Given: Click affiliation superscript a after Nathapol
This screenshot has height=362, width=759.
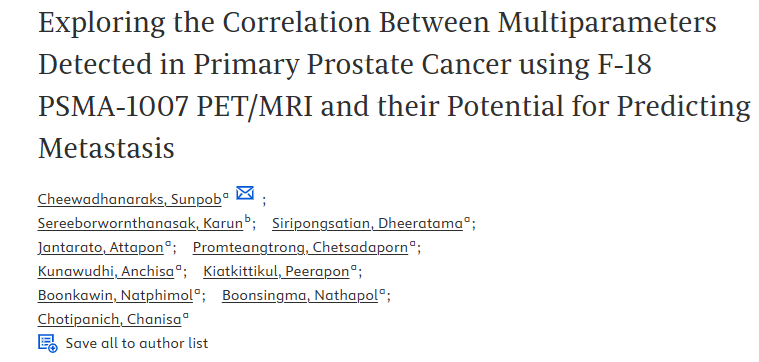Looking at the screenshot, I should [x=382, y=291].
